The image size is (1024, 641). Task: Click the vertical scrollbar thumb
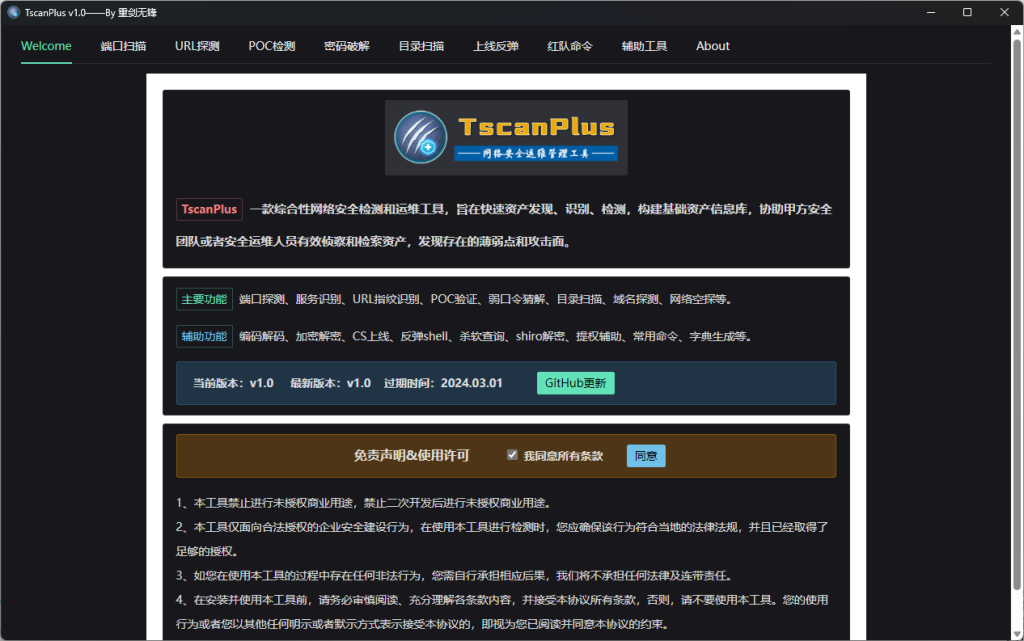pos(1017,313)
